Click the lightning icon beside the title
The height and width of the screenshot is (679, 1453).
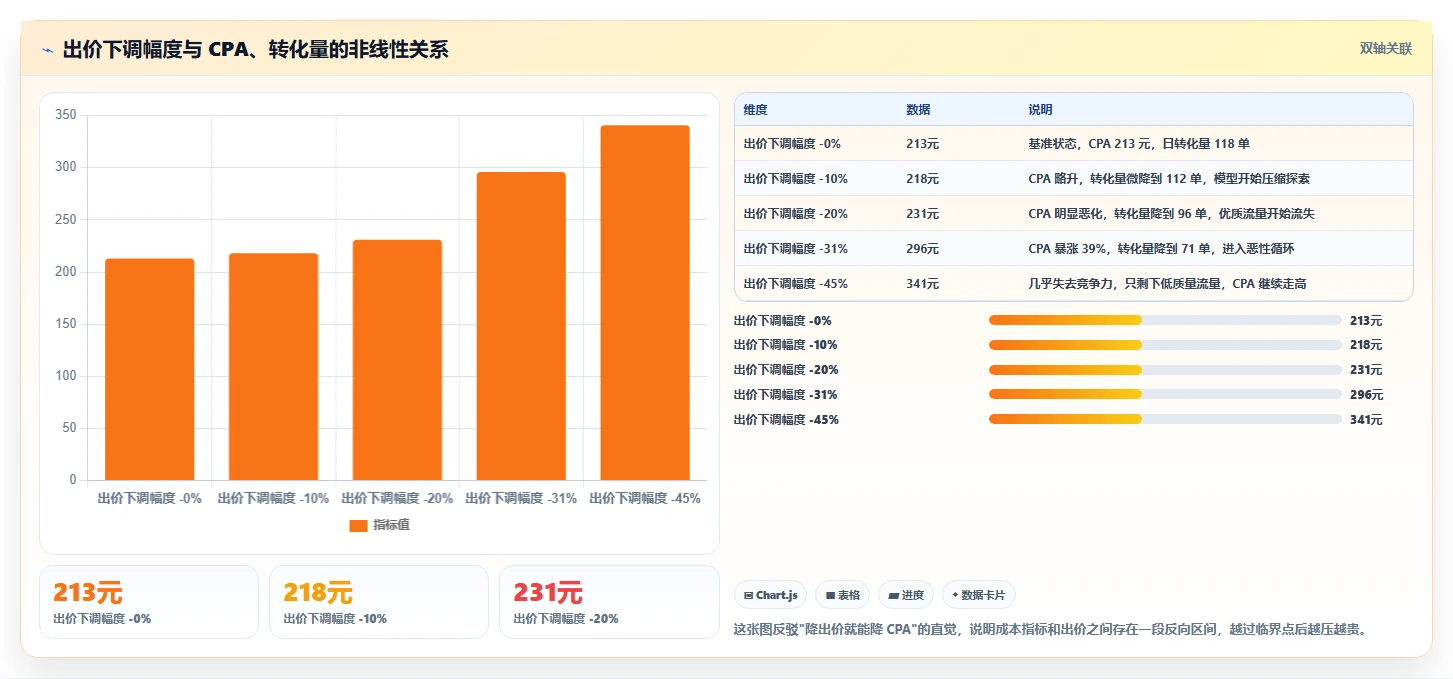point(47,50)
